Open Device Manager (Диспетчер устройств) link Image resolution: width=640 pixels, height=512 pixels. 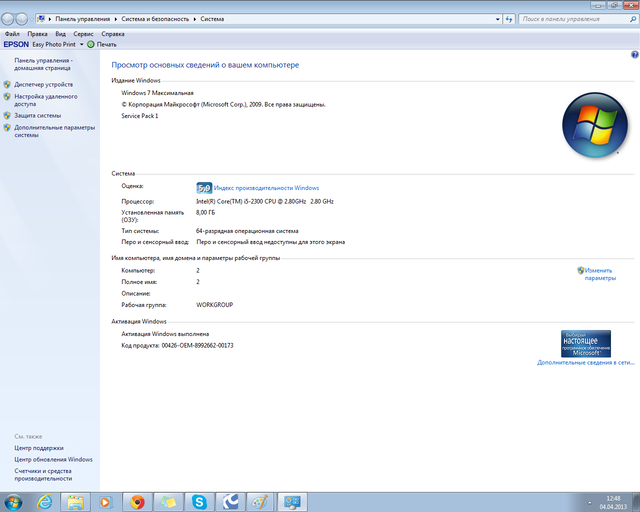point(43,84)
